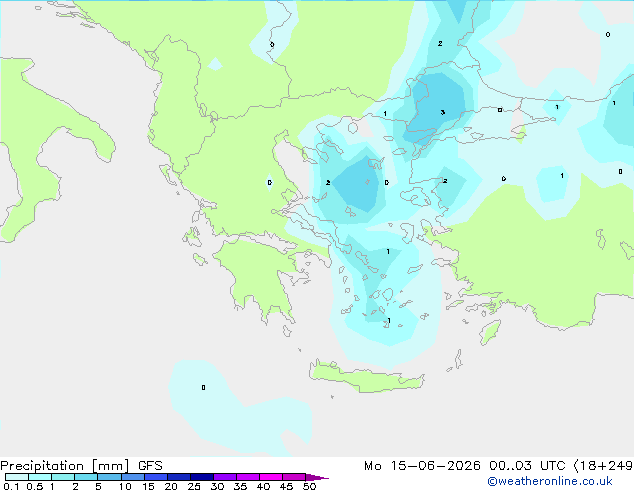Click the weatheronline.co.uk copyright link
Screen dimensions: 634x490
[x=550, y=481]
